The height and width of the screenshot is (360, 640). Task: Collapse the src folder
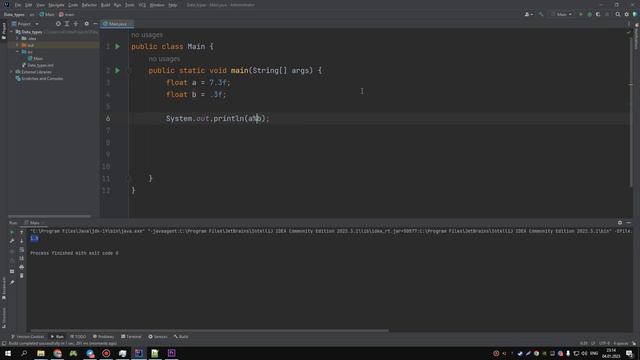(x=18, y=52)
